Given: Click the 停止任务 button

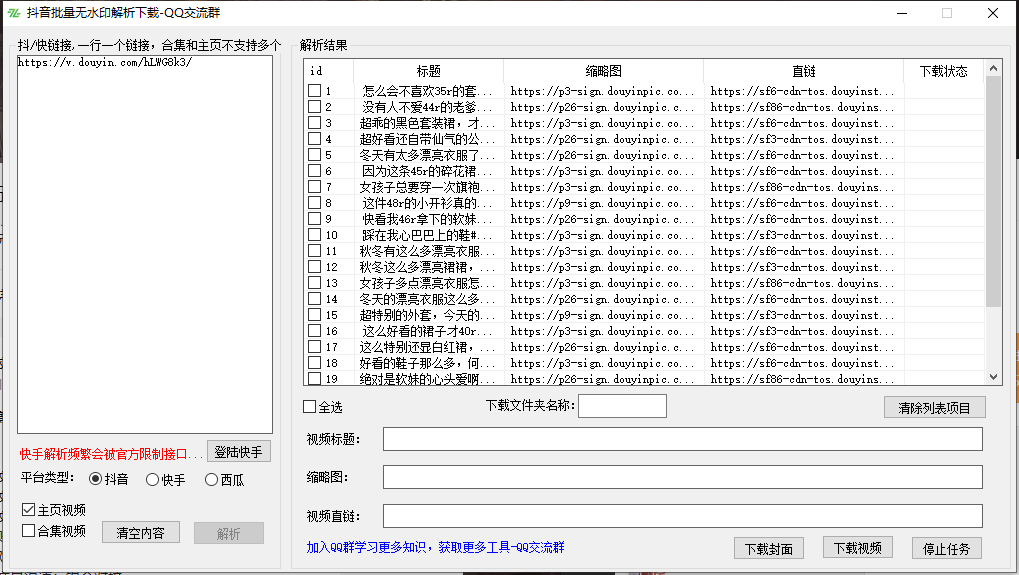Looking at the screenshot, I should [x=947, y=548].
